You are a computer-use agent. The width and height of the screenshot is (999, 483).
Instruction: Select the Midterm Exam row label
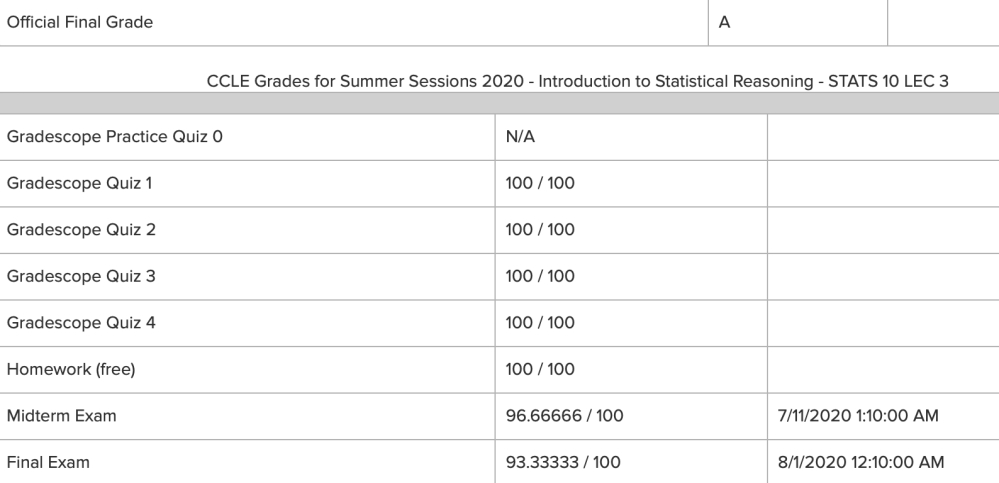pos(62,416)
